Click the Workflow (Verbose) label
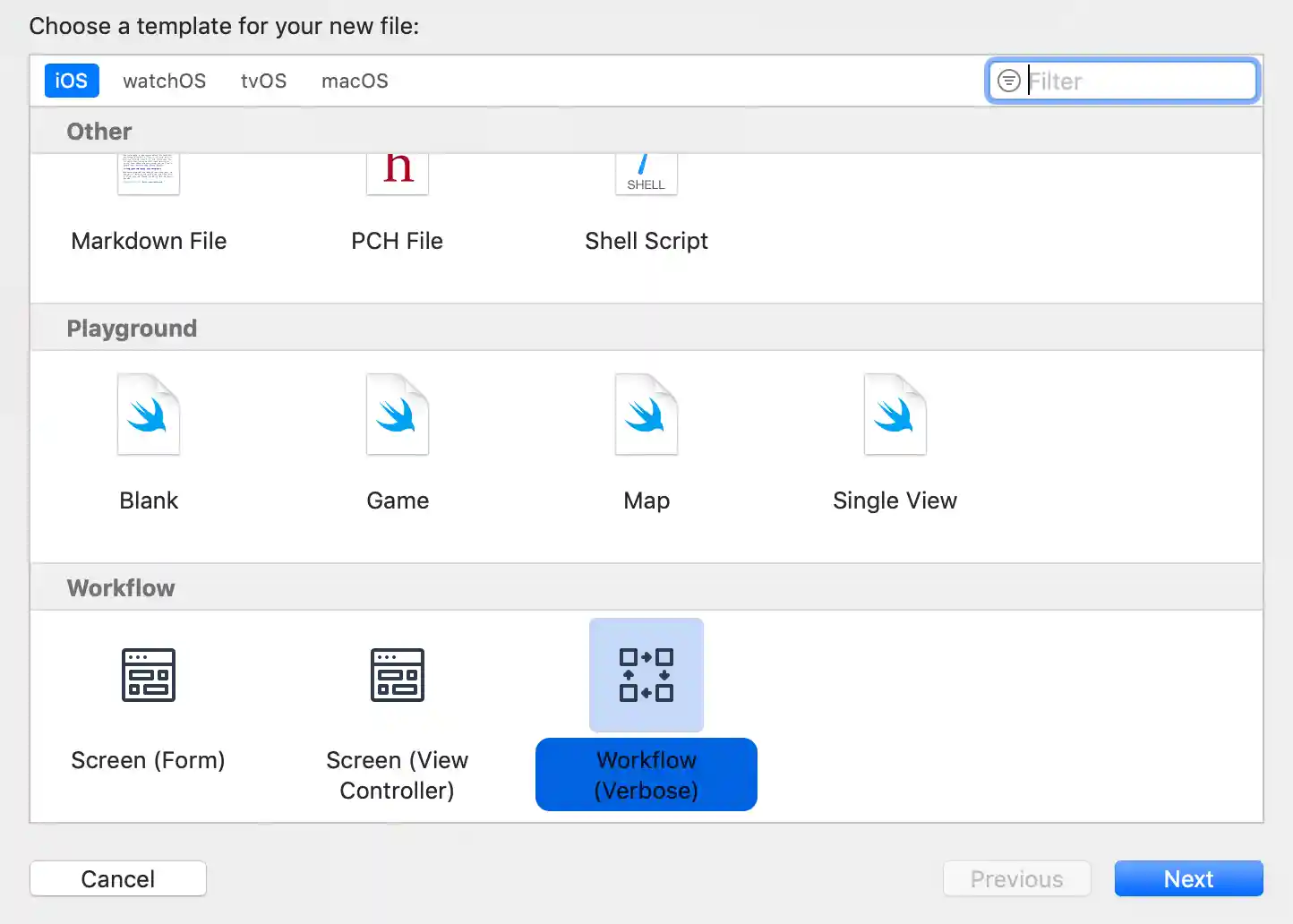 coord(646,775)
